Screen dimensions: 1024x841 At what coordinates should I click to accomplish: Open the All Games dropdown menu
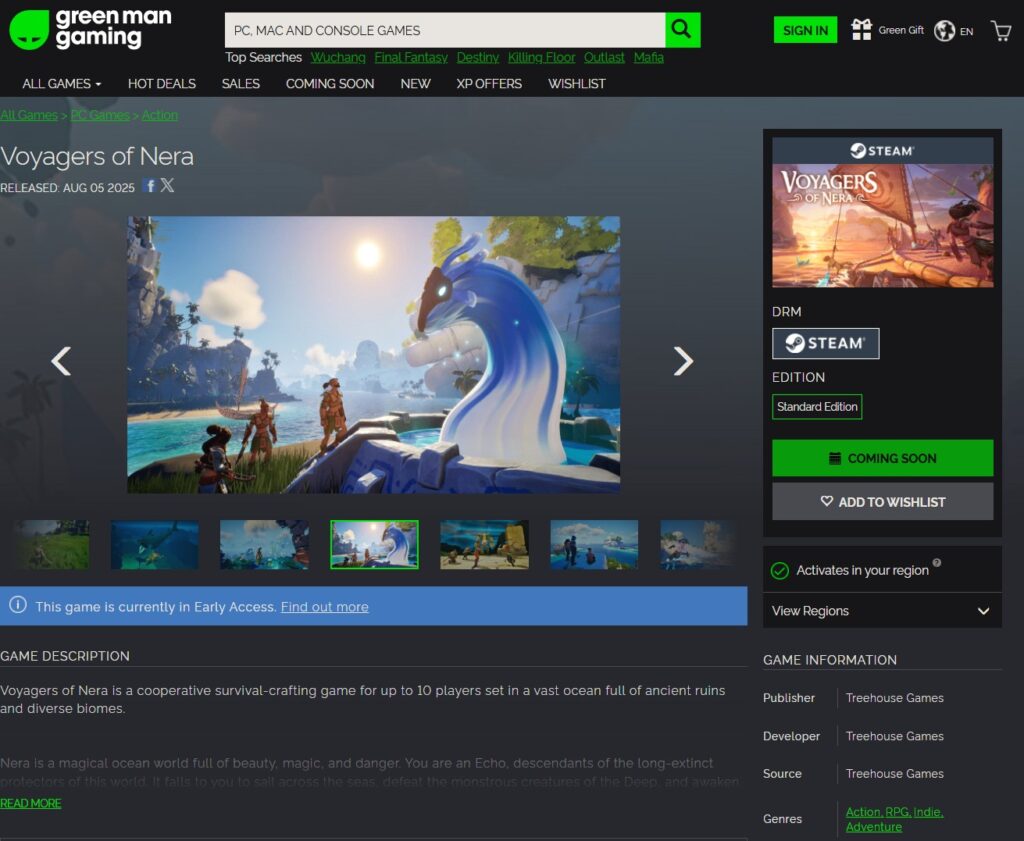[62, 84]
